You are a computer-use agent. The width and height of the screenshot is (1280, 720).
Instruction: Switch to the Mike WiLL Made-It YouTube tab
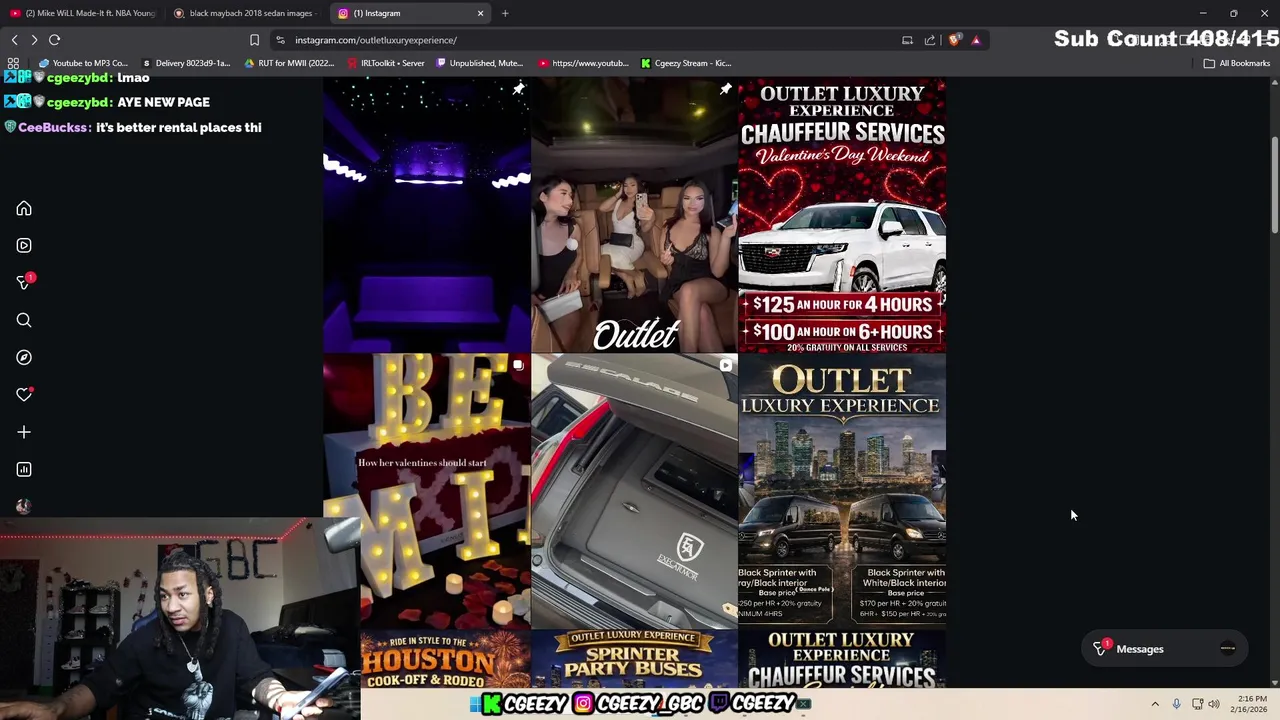point(82,13)
